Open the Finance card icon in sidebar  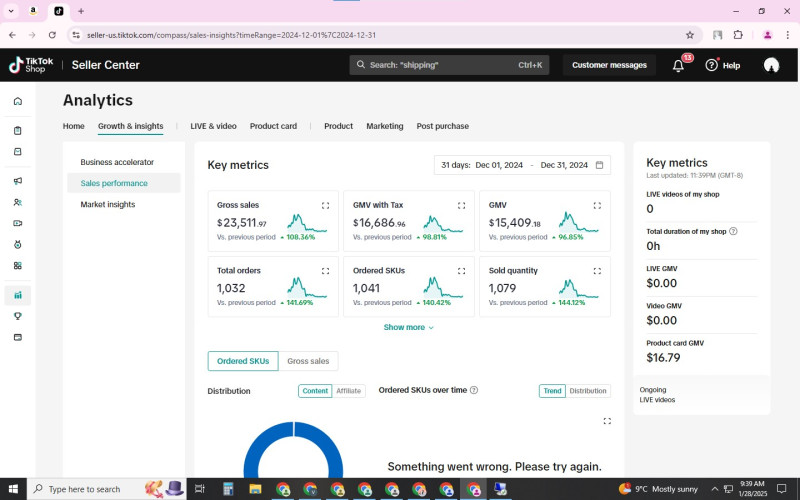tap(18, 337)
